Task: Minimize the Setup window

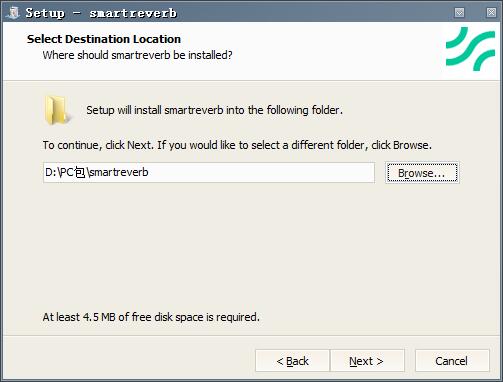Action: [459, 13]
